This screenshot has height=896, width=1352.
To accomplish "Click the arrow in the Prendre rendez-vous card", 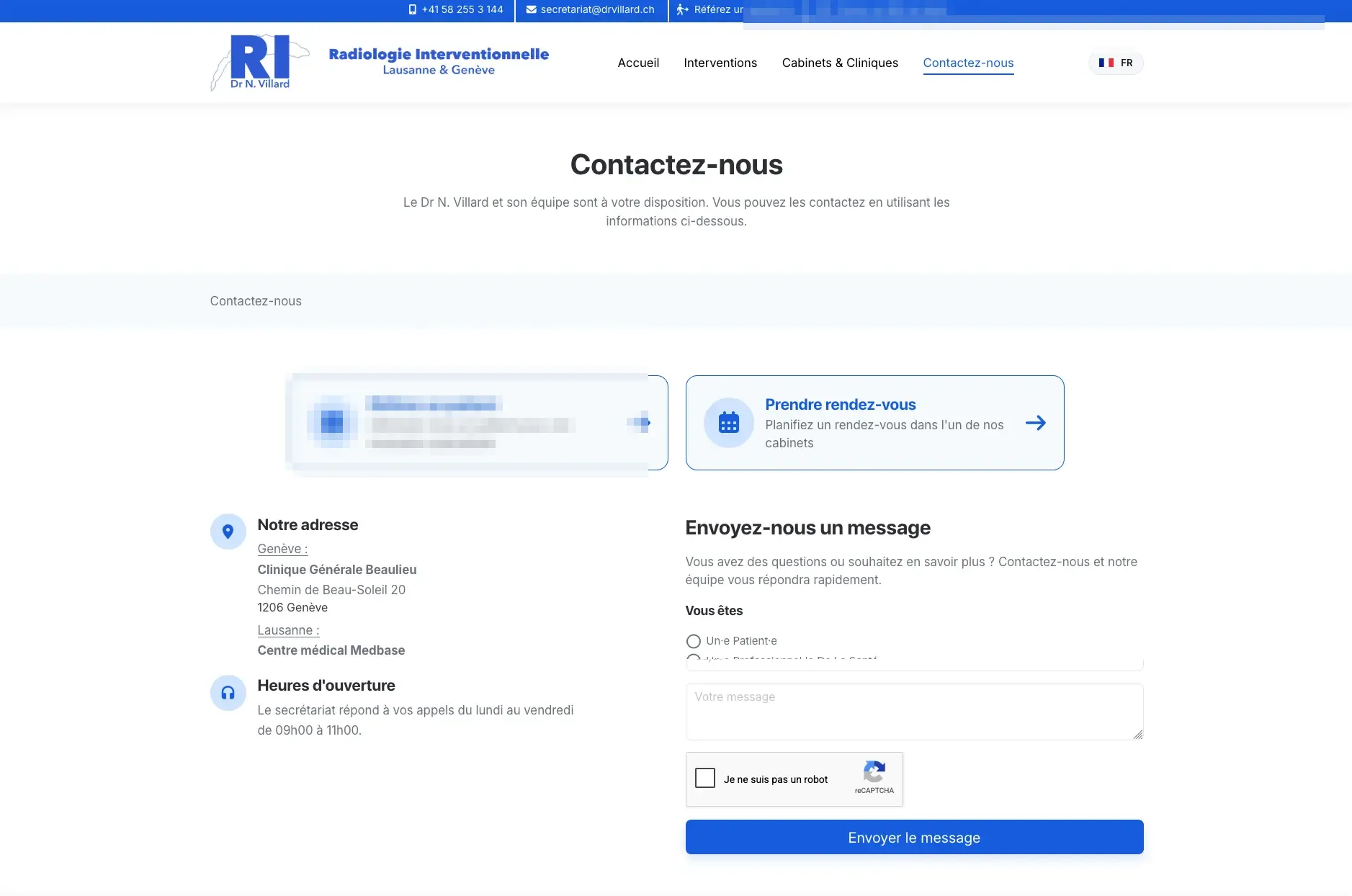I will pos(1036,423).
